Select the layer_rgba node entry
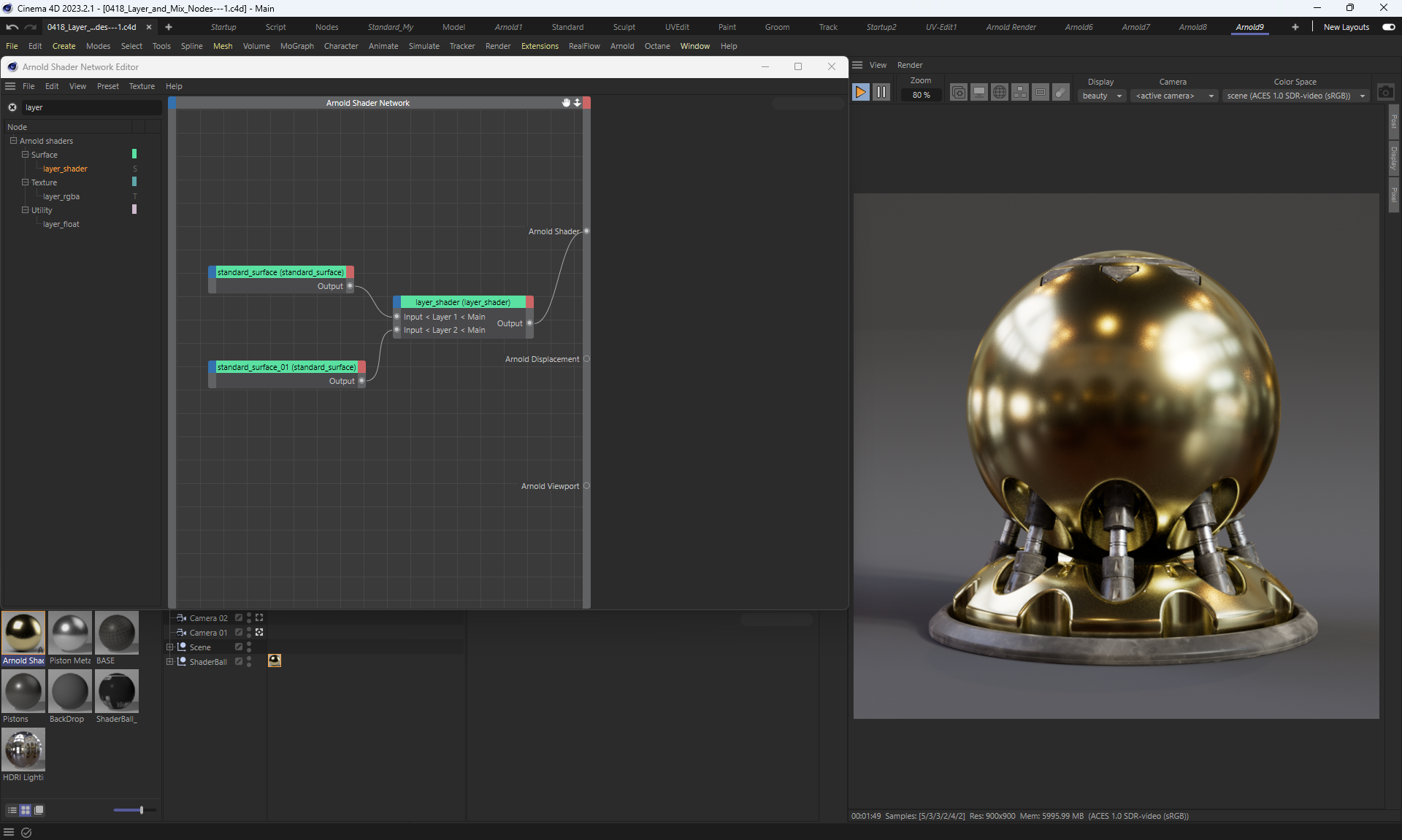 coord(61,196)
